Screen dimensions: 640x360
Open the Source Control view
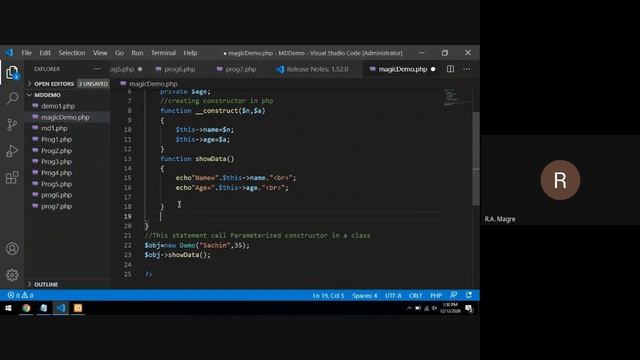coord(12,124)
